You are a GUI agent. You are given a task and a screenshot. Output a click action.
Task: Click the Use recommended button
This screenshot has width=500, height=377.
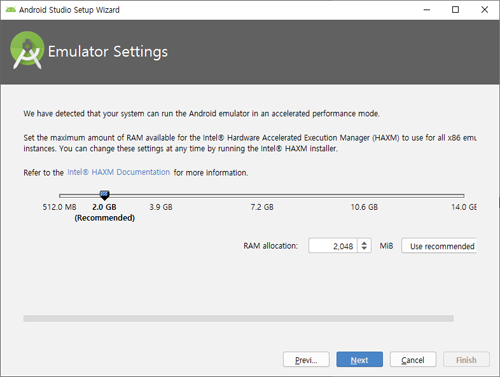pos(439,246)
